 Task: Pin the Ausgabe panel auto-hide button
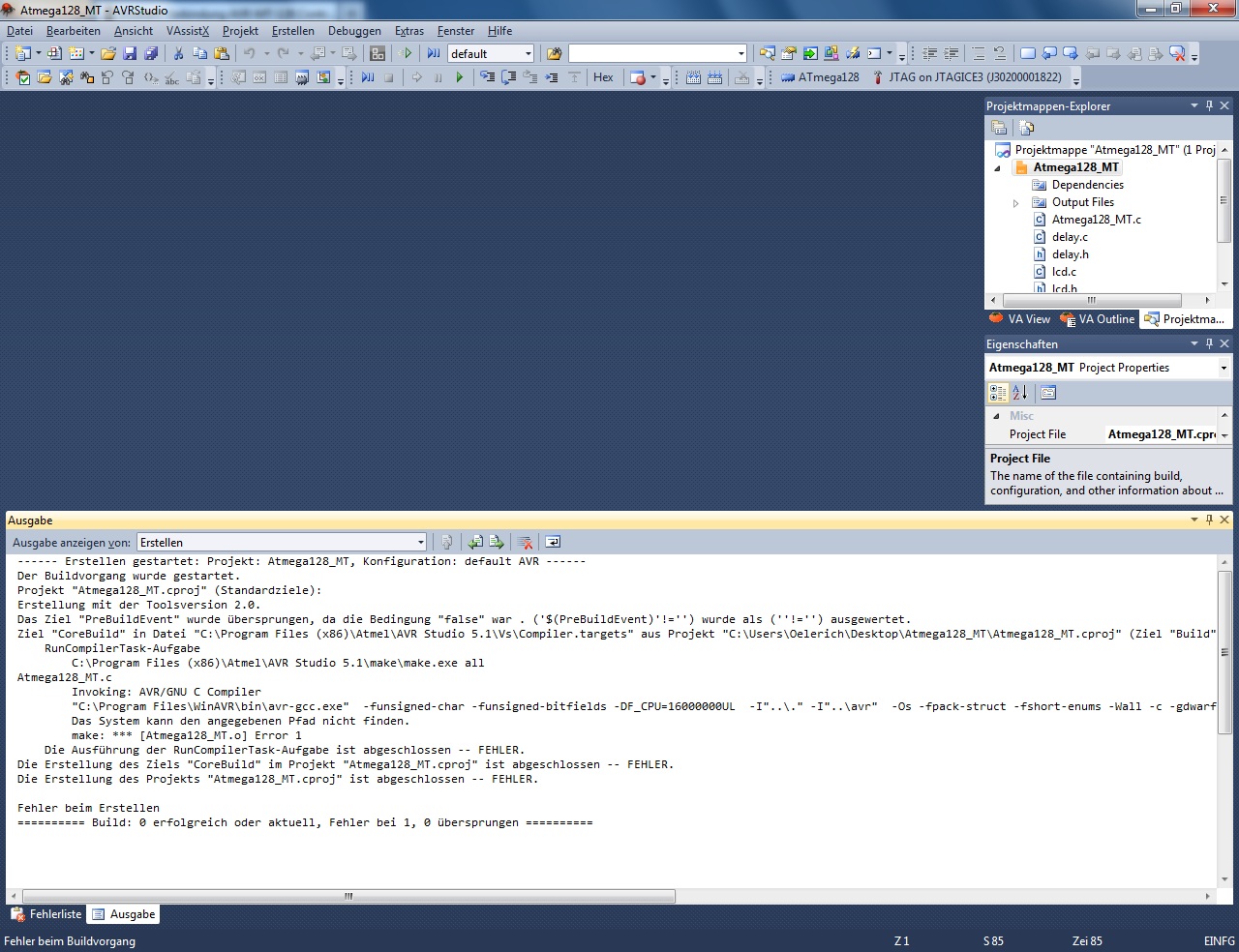tap(1209, 520)
